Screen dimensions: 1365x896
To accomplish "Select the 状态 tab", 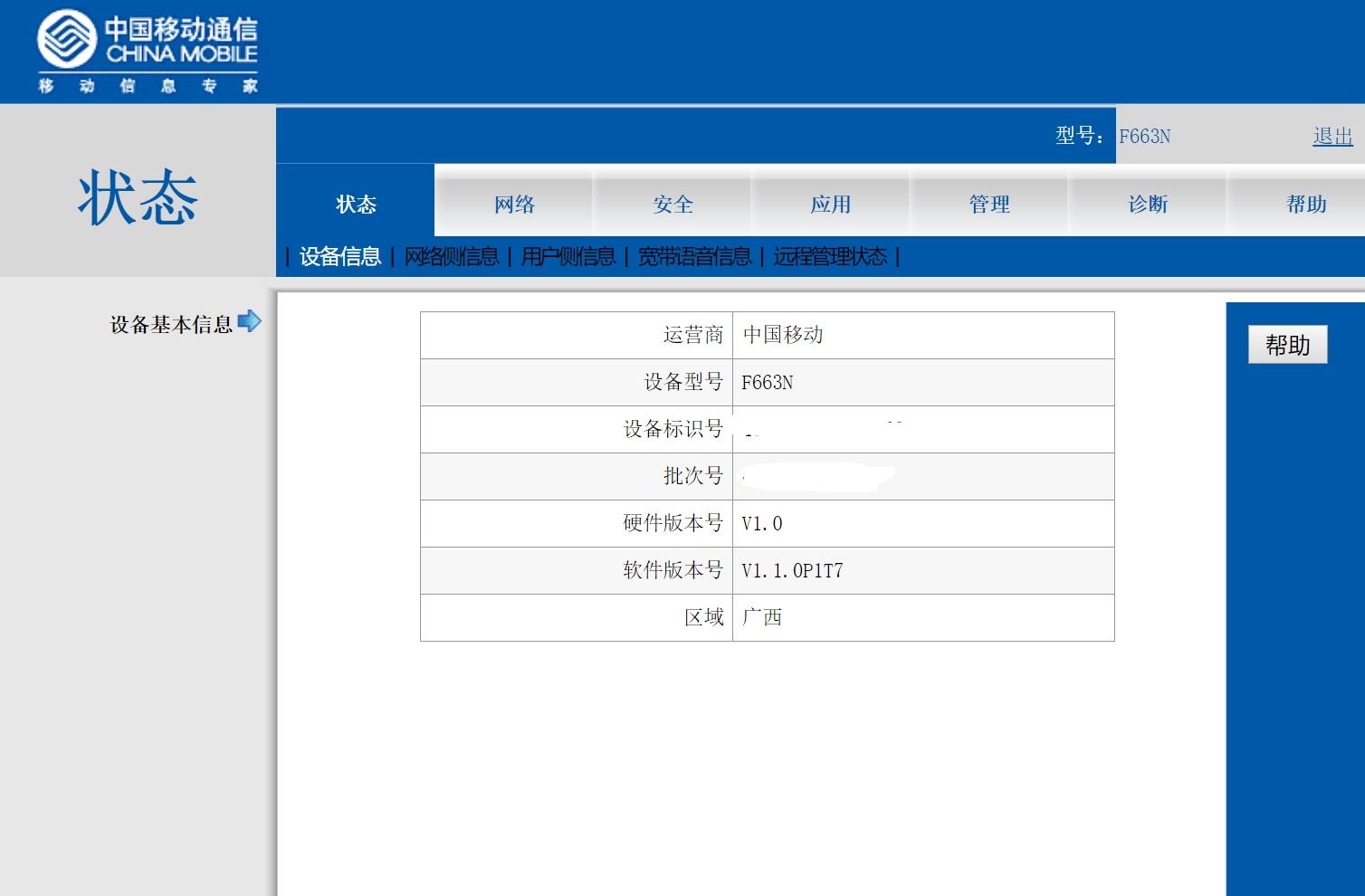I will click(357, 205).
